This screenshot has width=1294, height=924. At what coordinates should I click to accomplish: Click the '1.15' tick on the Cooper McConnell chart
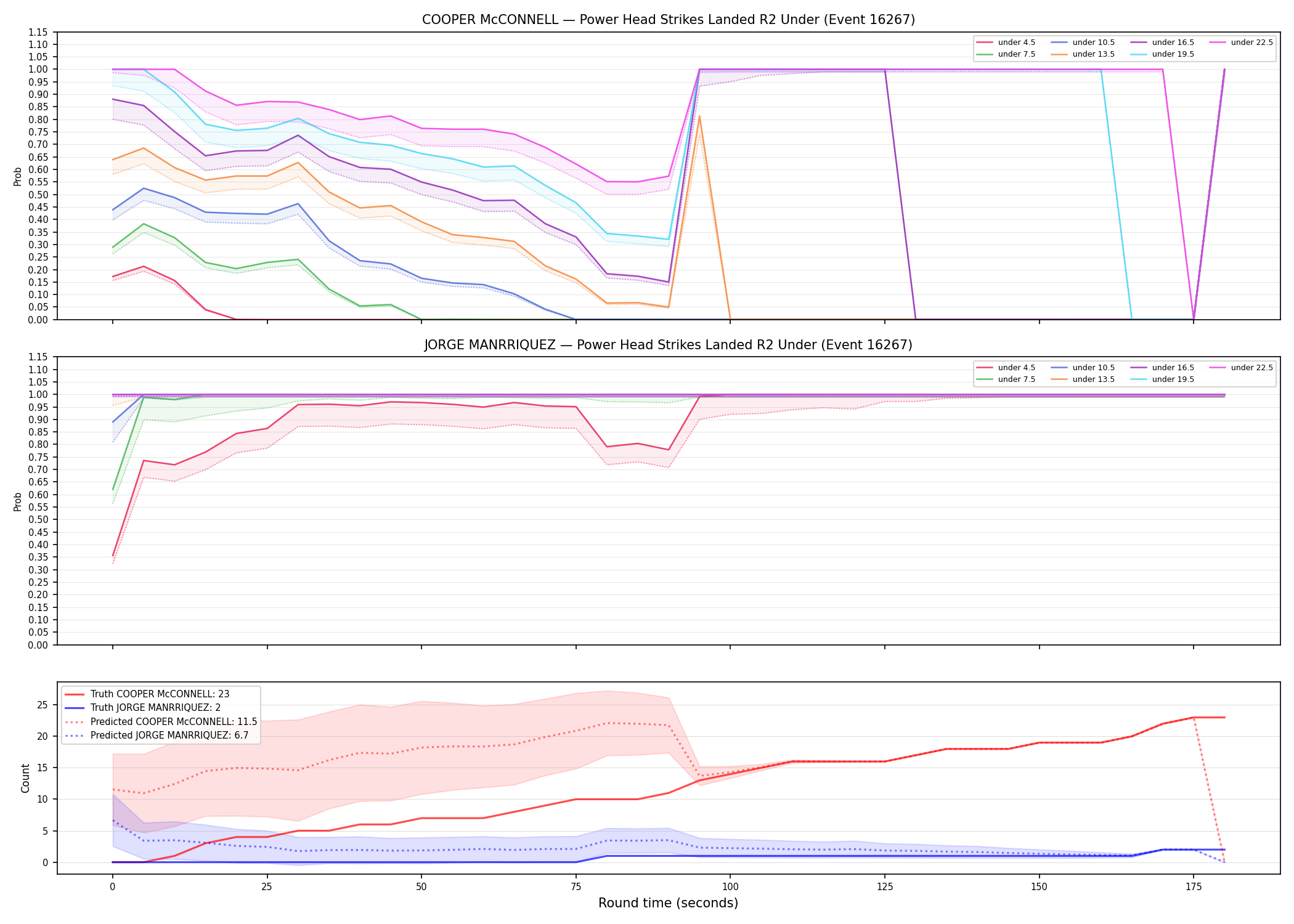[38, 32]
